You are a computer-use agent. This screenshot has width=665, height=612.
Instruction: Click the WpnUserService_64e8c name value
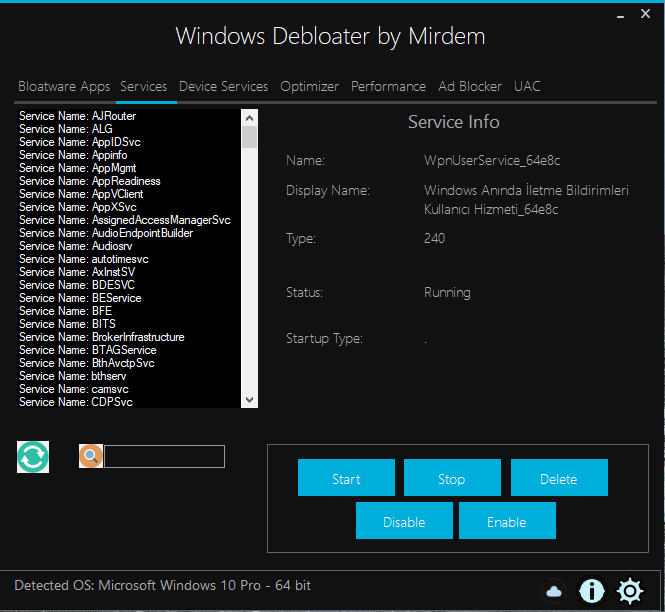coord(492,161)
